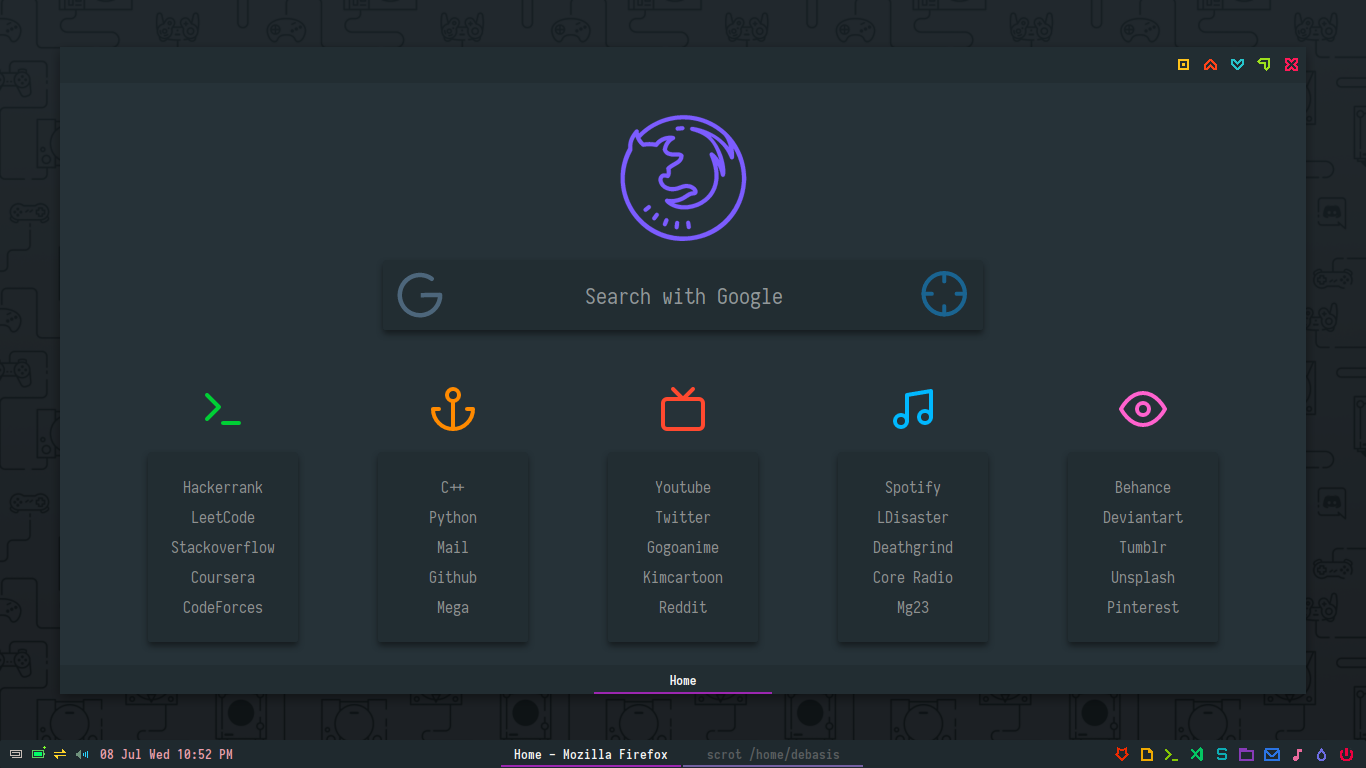Screen dimensions: 1366x768
Task: Open the Python link
Action: click(453, 517)
